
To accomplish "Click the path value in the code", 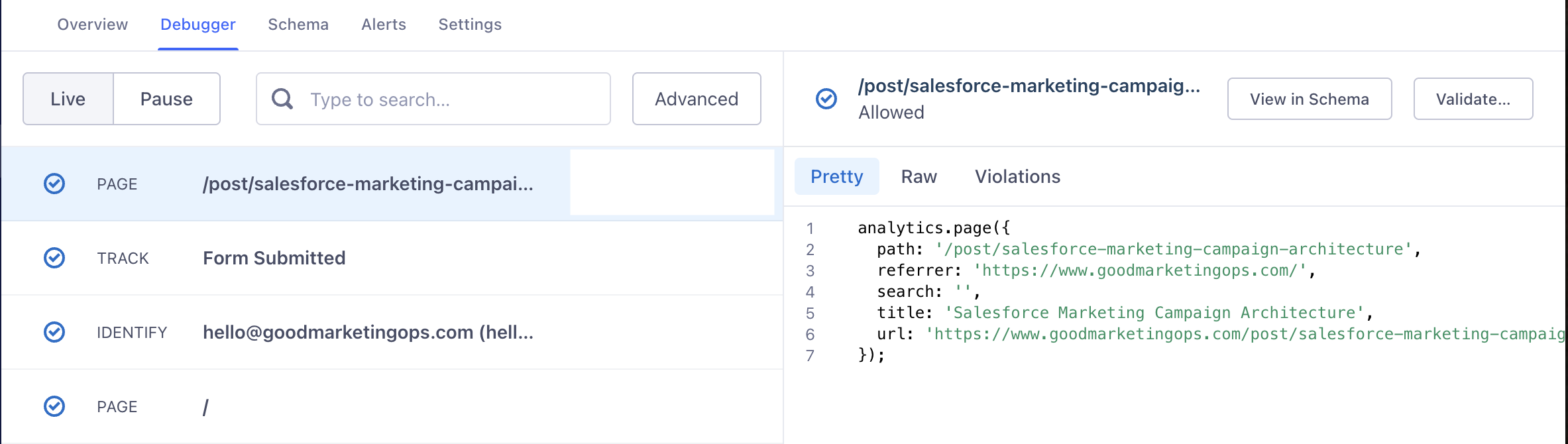I will [x=1174, y=249].
